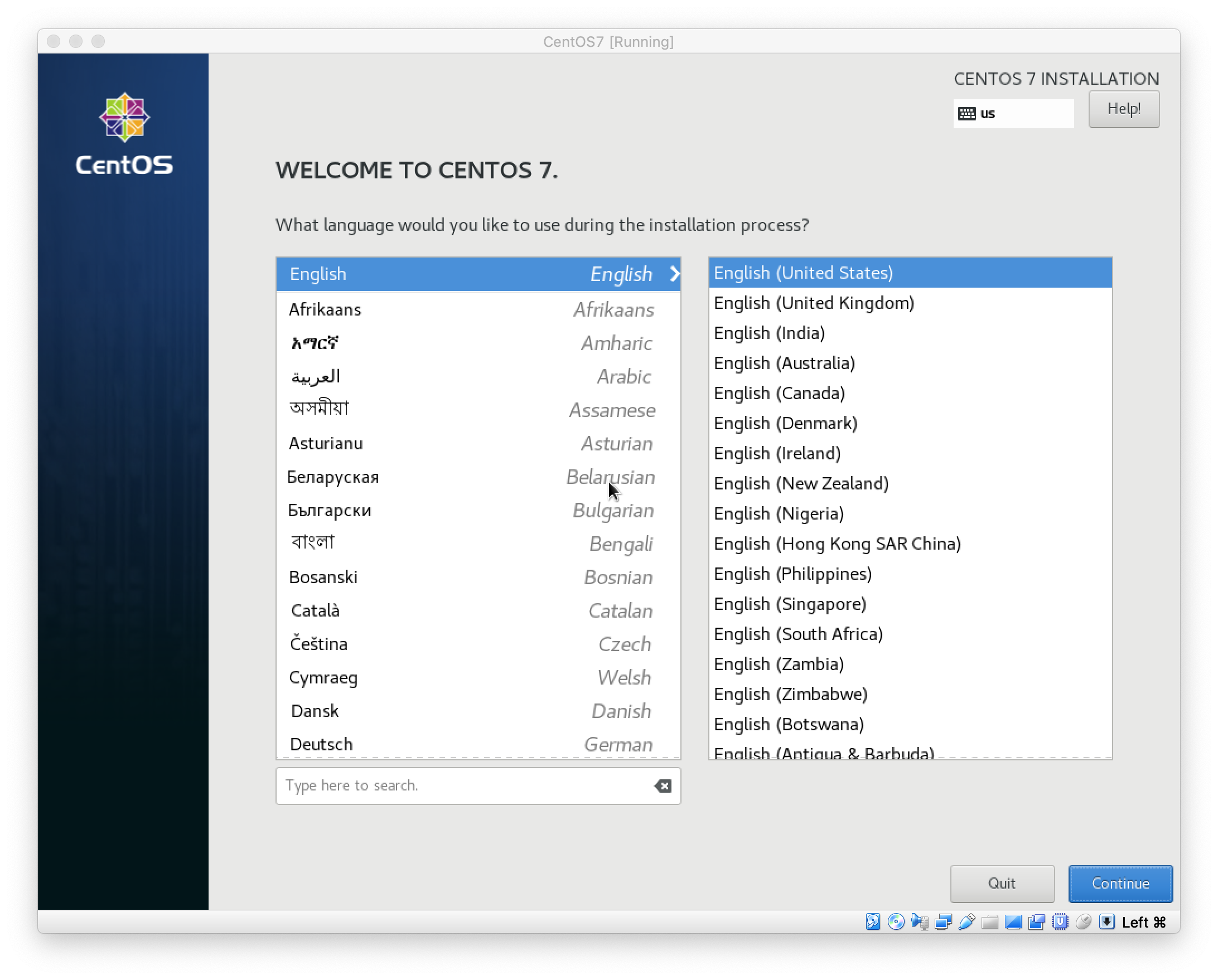The height and width of the screenshot is (980, 1218).
Task: Click the USB devices status icon
Action: (966, 922)
